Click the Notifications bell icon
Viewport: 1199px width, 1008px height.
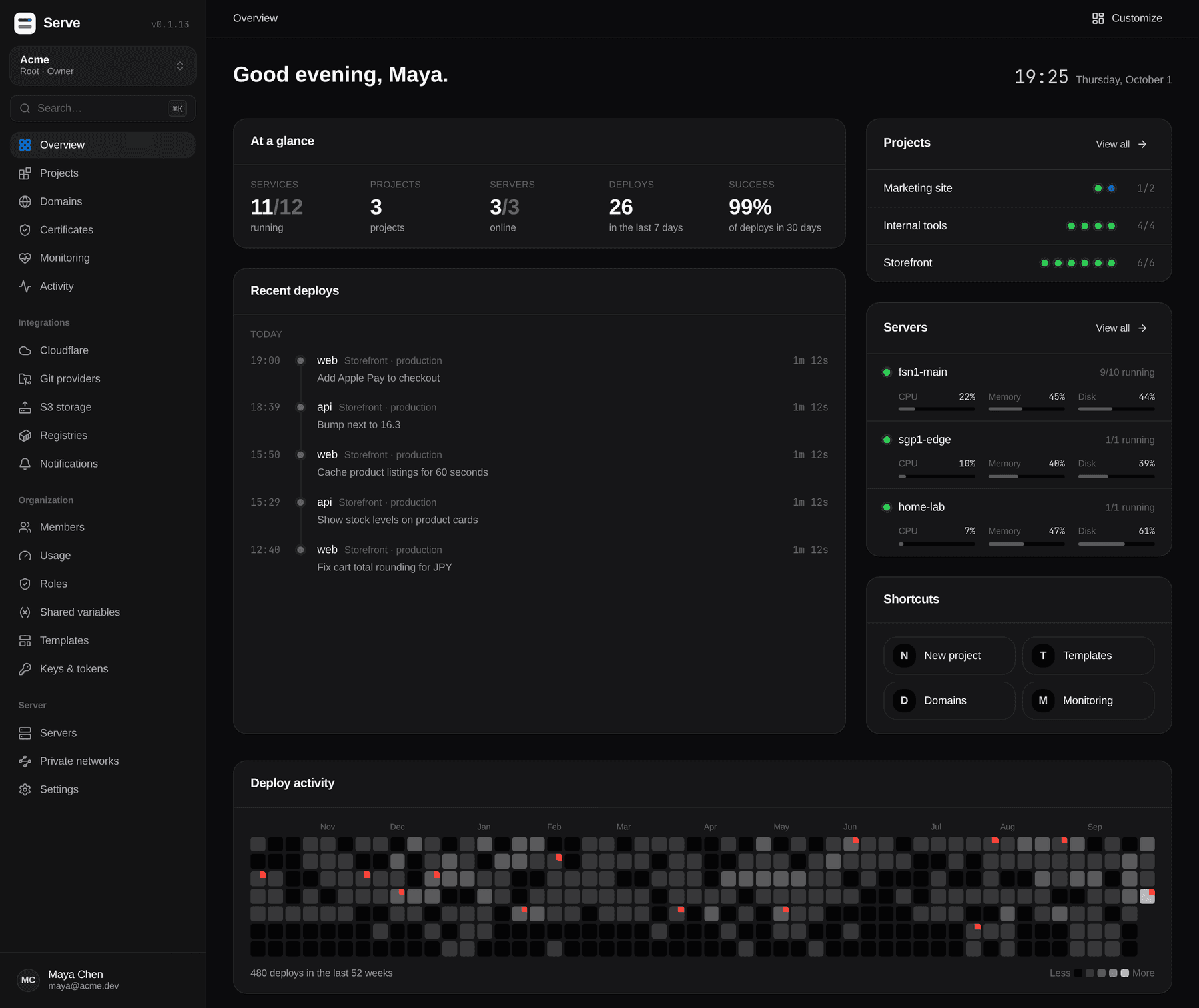coord(25,464)
